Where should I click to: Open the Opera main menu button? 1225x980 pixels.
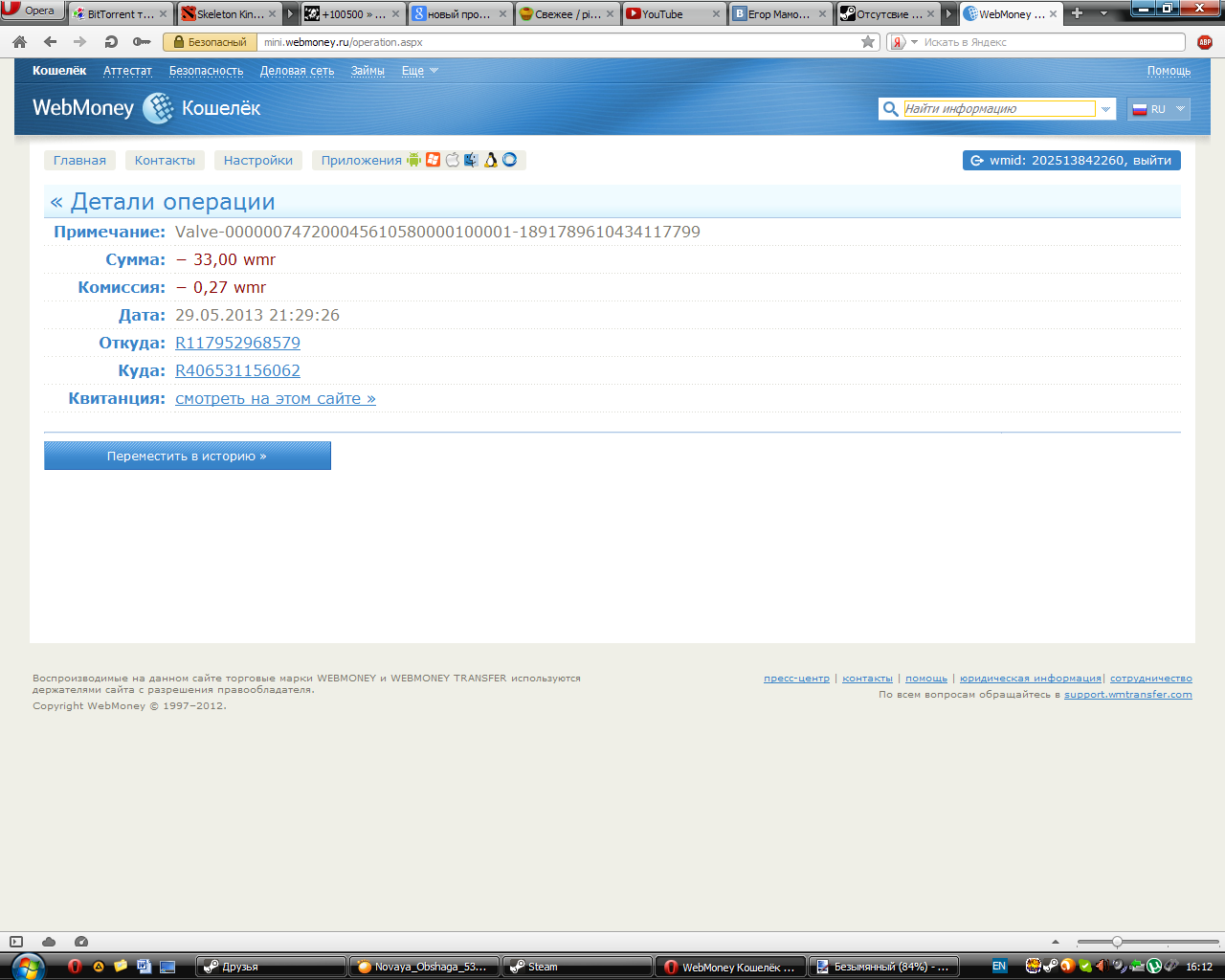point(33,11)
